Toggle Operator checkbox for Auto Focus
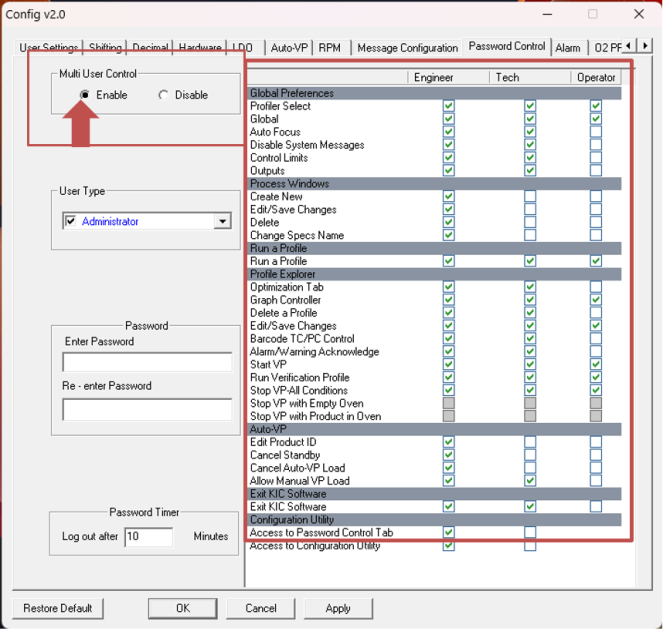This screenshot has width=663, height=631. (596, 132)
